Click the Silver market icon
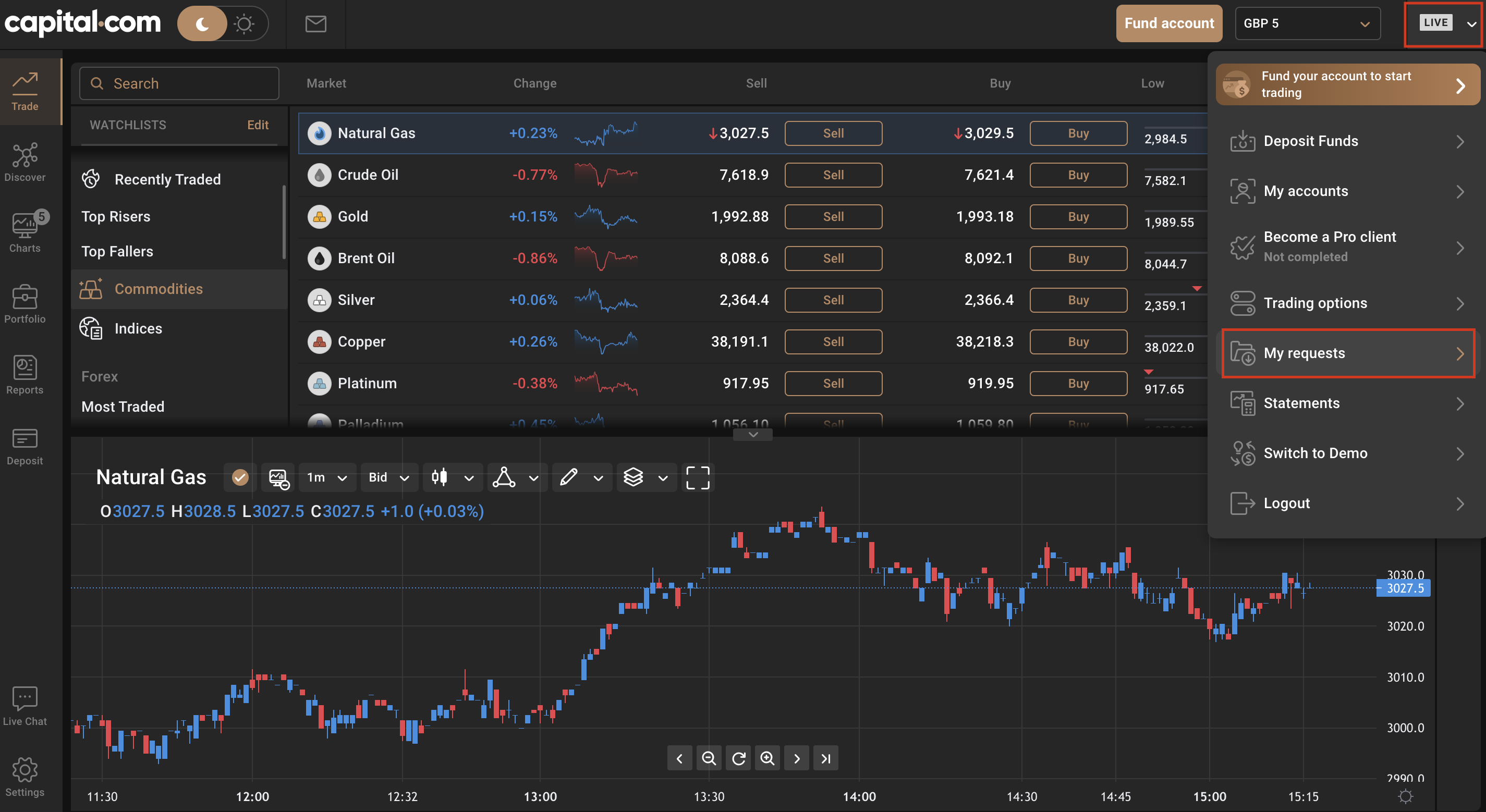Screen dimensions: 1486x812 319,300
